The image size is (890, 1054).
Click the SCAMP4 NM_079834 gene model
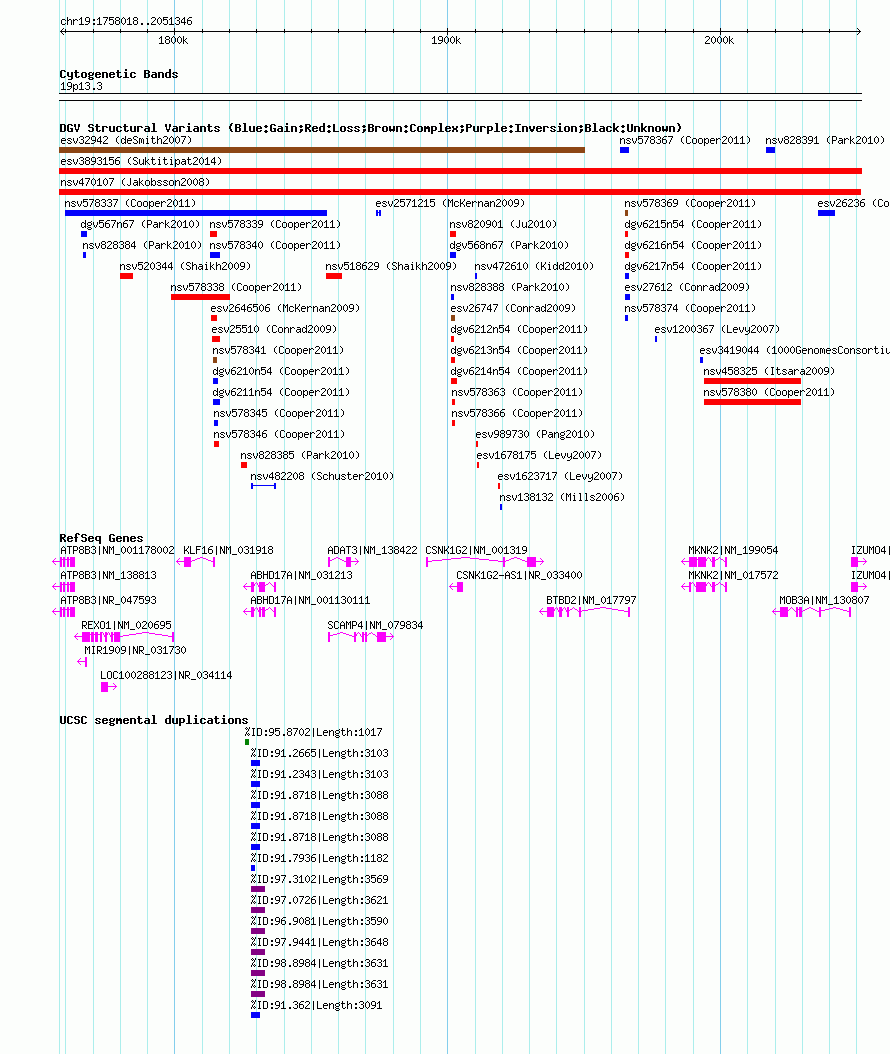click(x=360, y=637)
